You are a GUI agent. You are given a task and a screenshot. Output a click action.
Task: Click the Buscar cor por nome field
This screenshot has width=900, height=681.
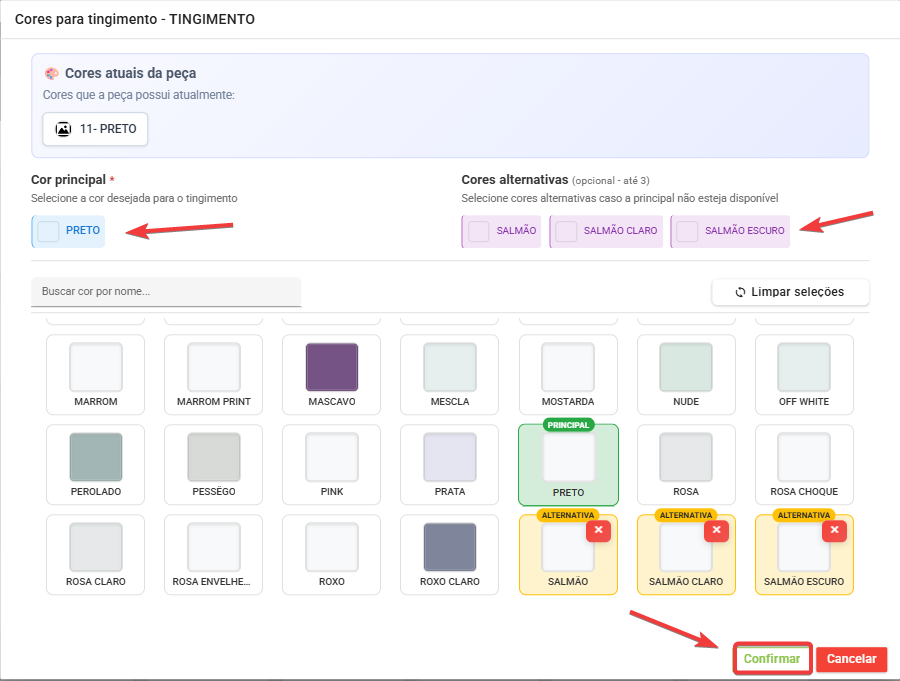(x=166, y=291)
